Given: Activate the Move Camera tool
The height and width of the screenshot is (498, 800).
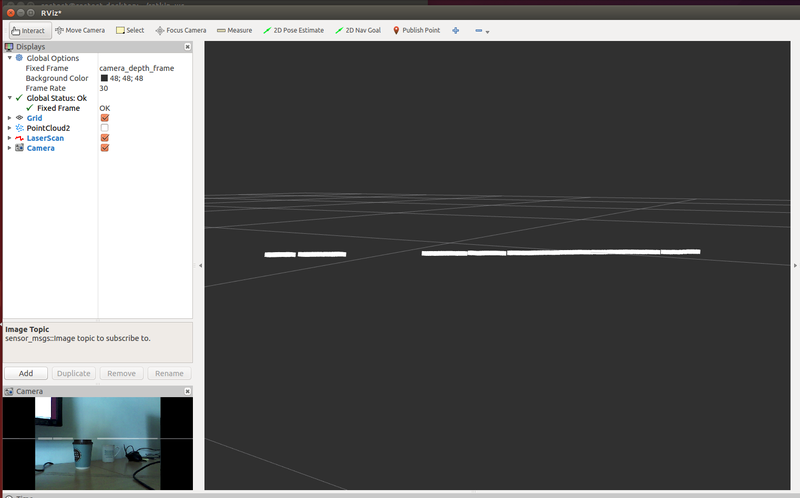Looking at the screenshot, I should [80, 30].
